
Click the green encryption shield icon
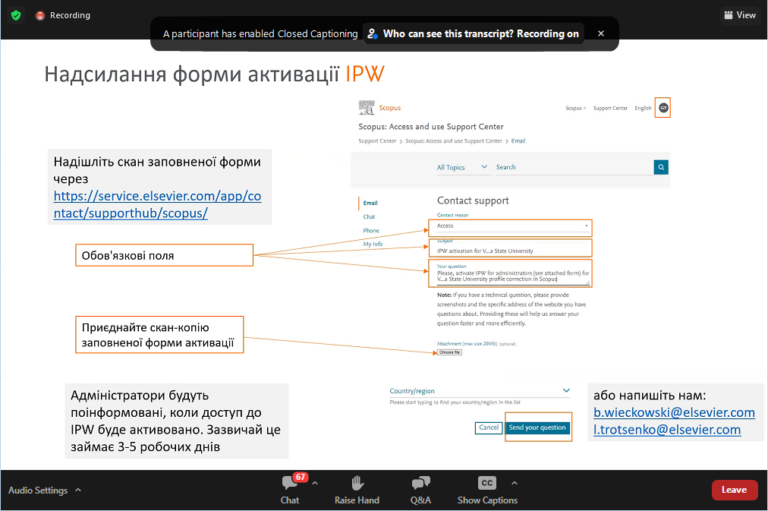tap(16, 15)
